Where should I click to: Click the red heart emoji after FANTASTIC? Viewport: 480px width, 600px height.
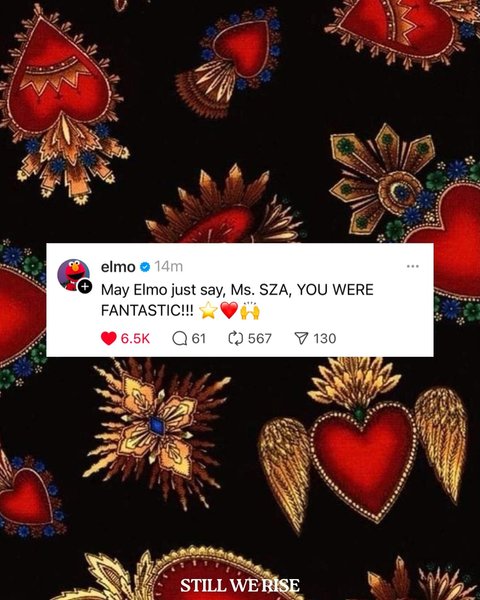point(229,310)
